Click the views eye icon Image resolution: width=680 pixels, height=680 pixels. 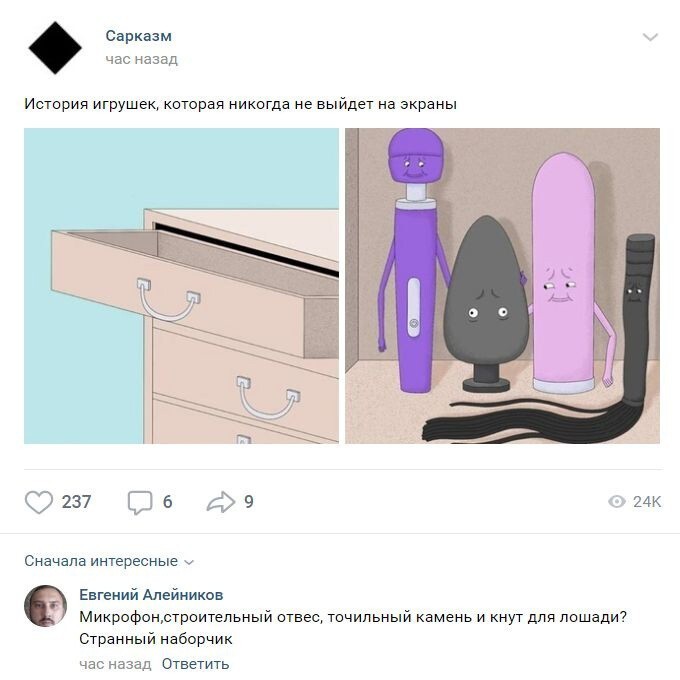point(617,502)
